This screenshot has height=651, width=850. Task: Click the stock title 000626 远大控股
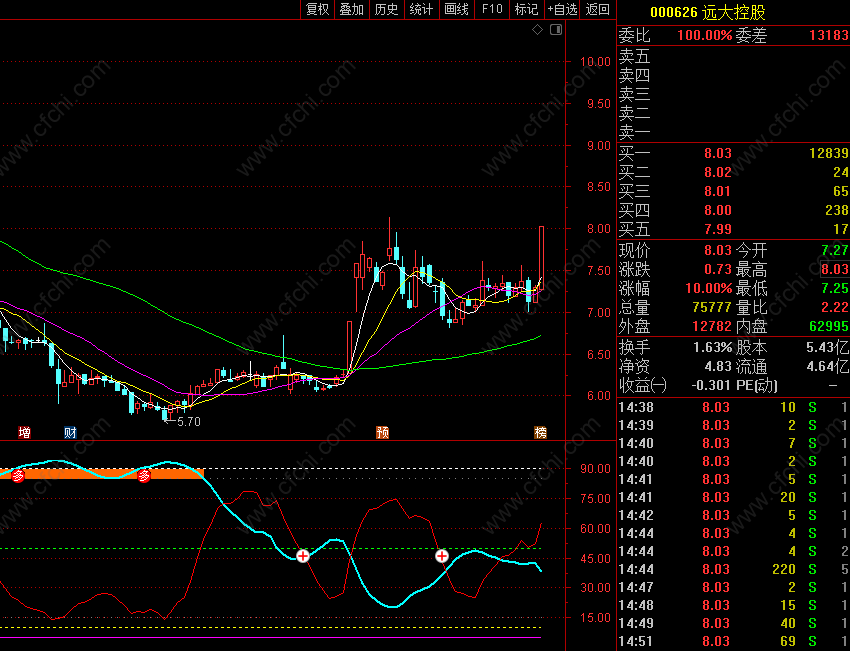point(707,12)
